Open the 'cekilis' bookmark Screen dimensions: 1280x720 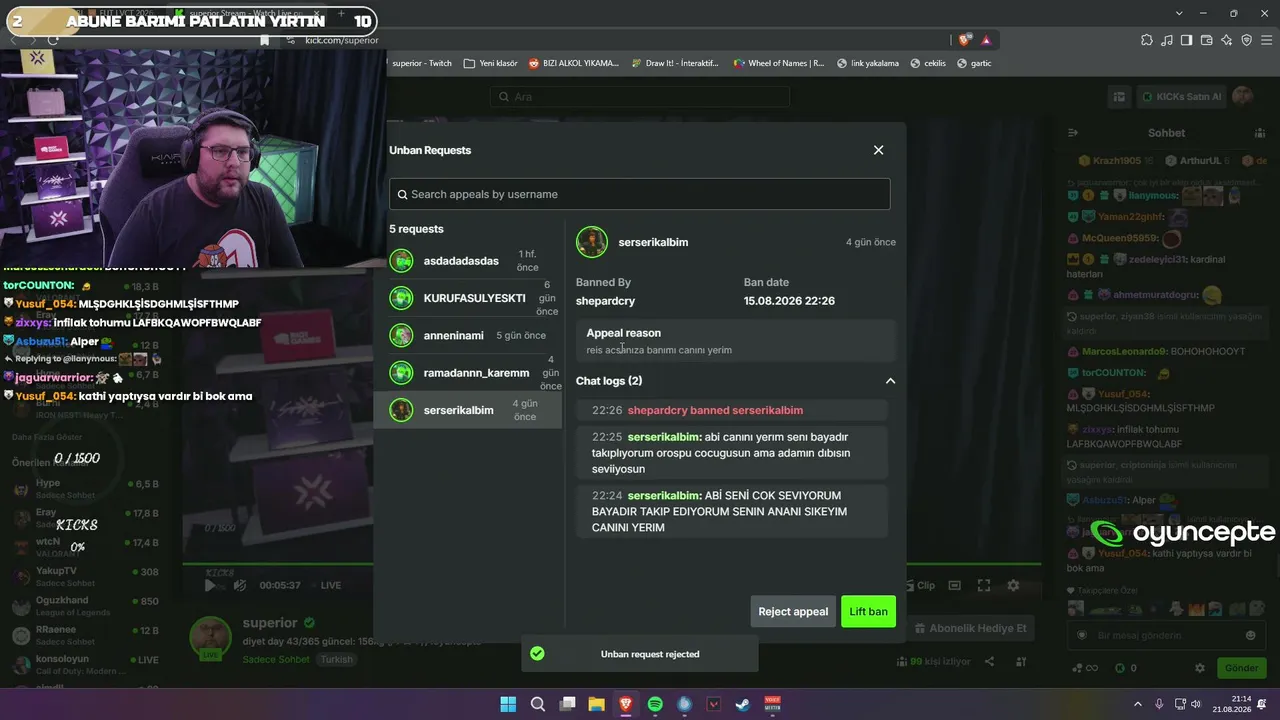(927, 63)
